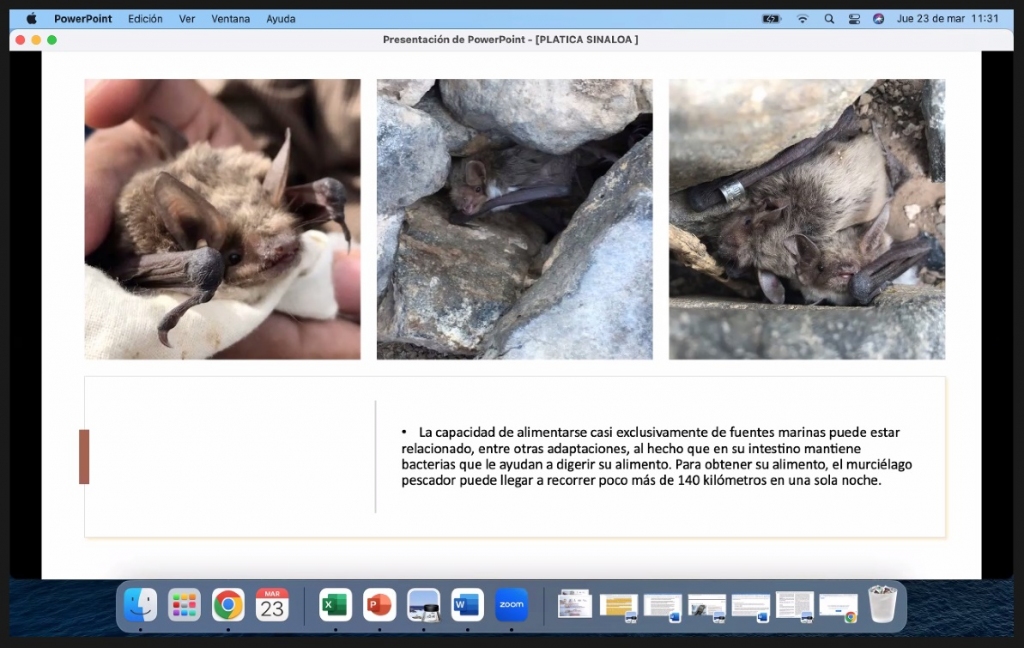
Task: Expand the battery status menu
Action: [x=771, y=19]
